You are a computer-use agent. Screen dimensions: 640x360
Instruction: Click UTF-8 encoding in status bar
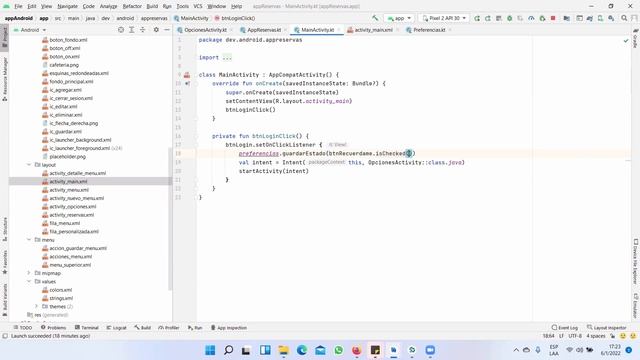(575, 336)
